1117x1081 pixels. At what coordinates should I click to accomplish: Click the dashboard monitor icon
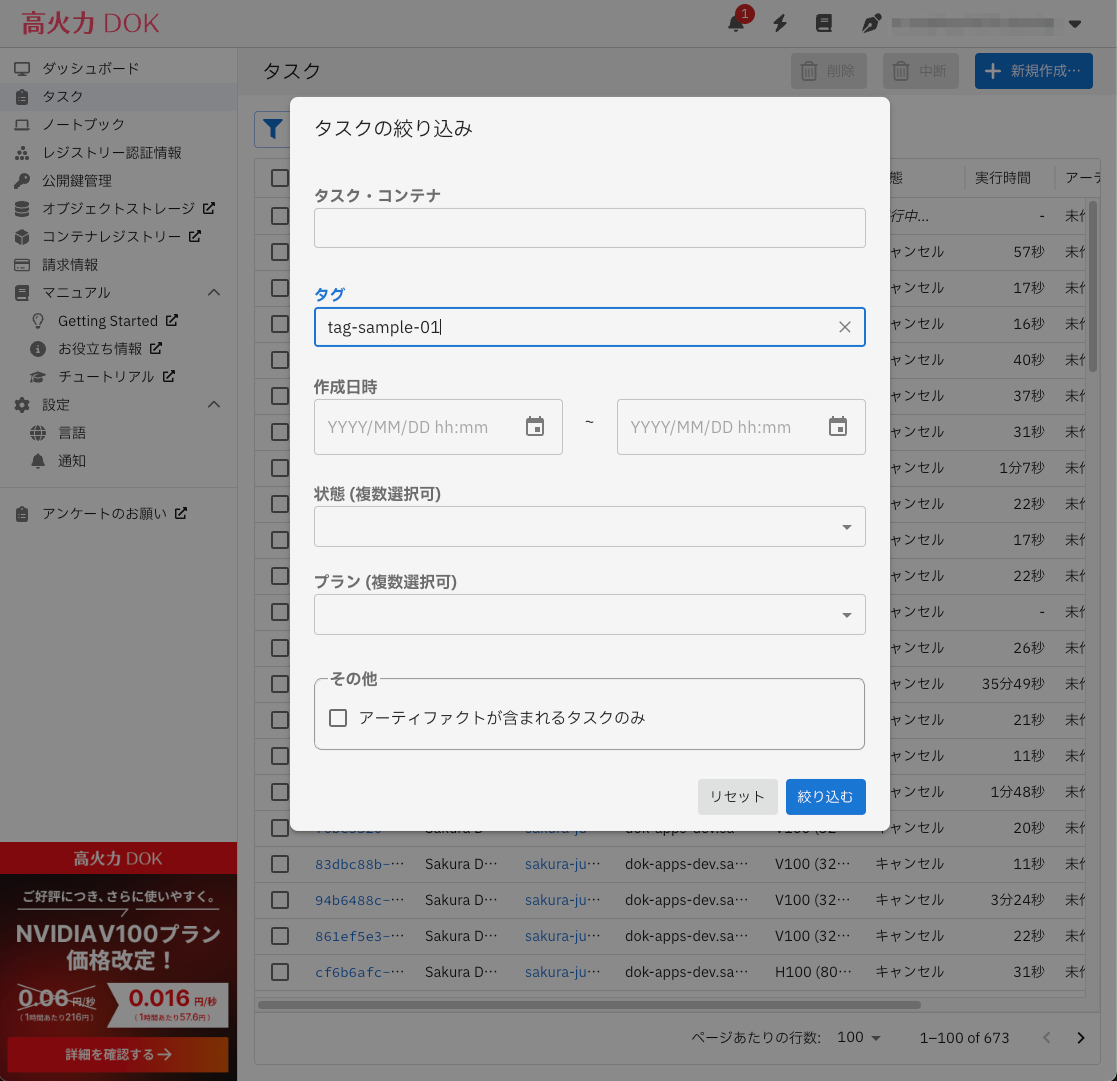click(22, 68)
